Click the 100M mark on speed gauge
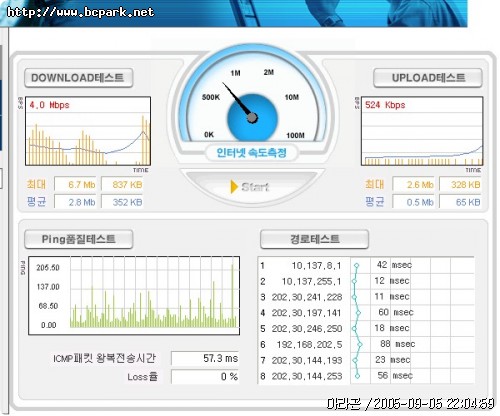This screenshot has height=416, width=500. tap(295, 135)
